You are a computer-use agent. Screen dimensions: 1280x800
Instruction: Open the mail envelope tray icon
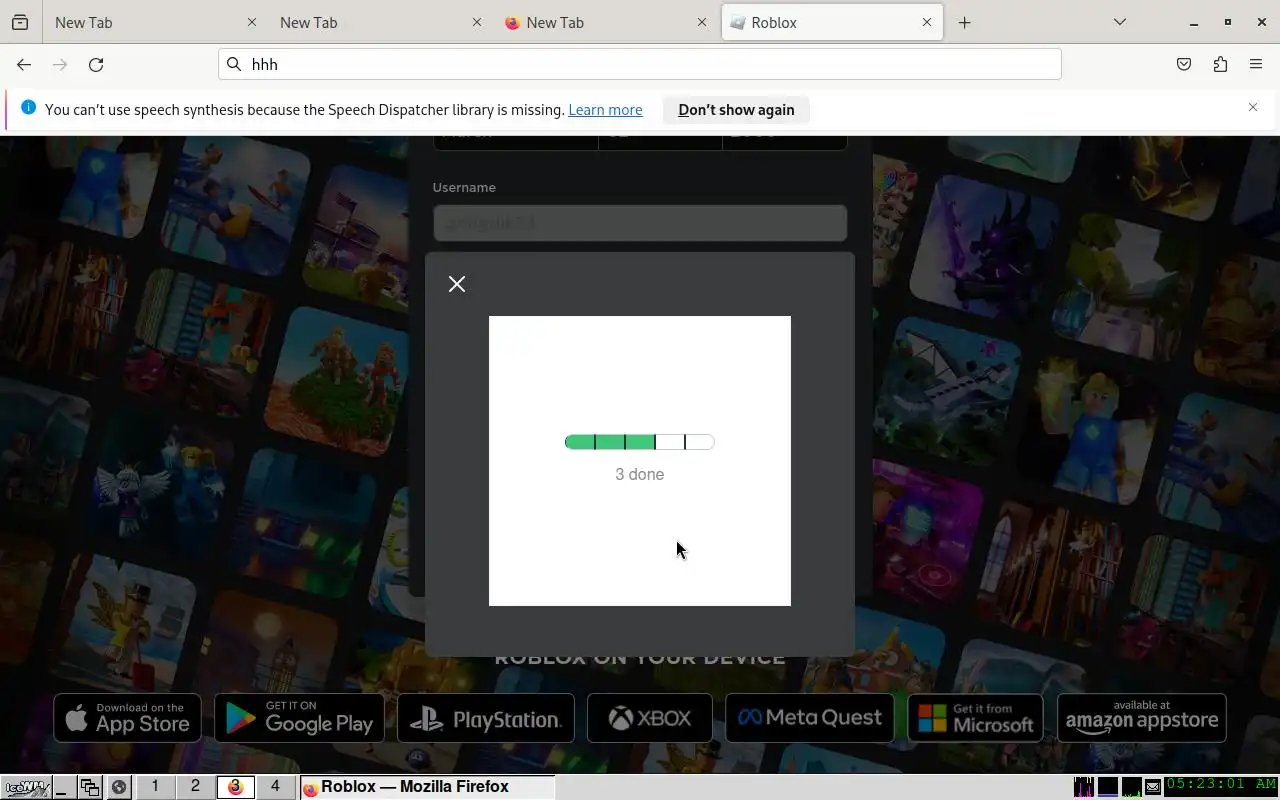coord(1153,787)
